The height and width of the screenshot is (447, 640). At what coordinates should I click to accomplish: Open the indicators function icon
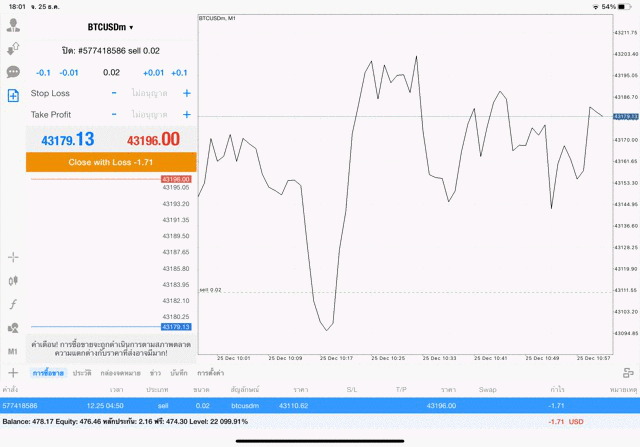click(13, 303)
